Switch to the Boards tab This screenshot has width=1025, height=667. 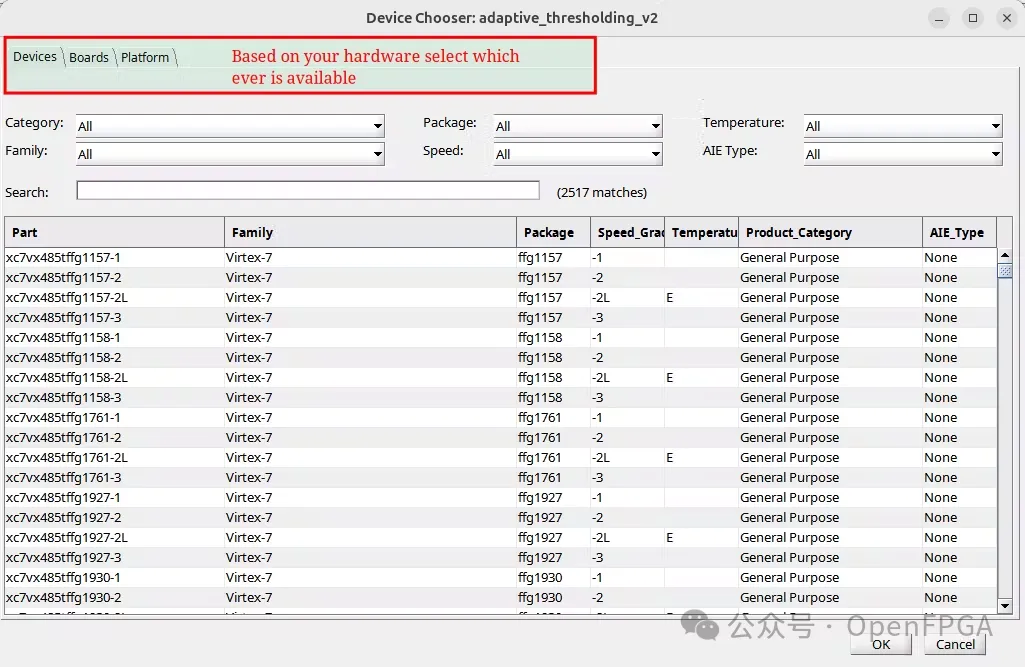[89, 58]
